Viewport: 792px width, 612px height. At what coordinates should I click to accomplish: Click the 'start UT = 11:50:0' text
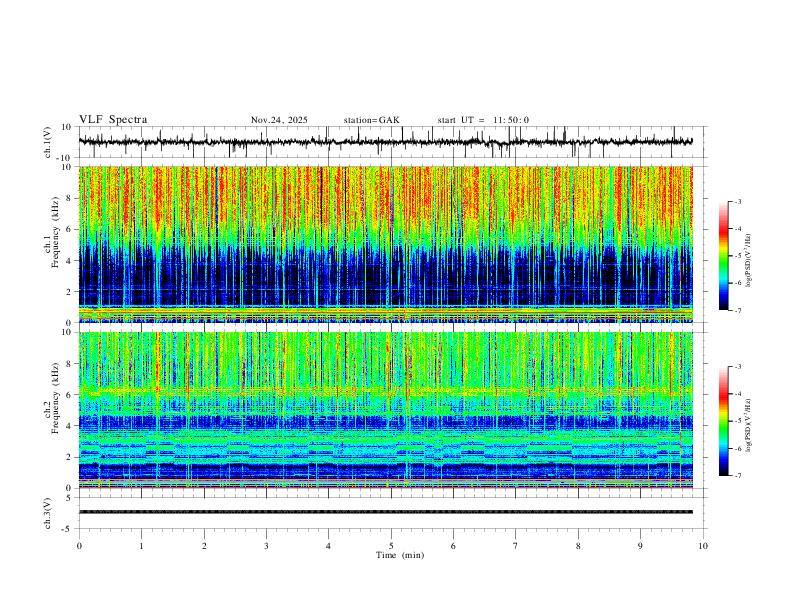point(483,120)
